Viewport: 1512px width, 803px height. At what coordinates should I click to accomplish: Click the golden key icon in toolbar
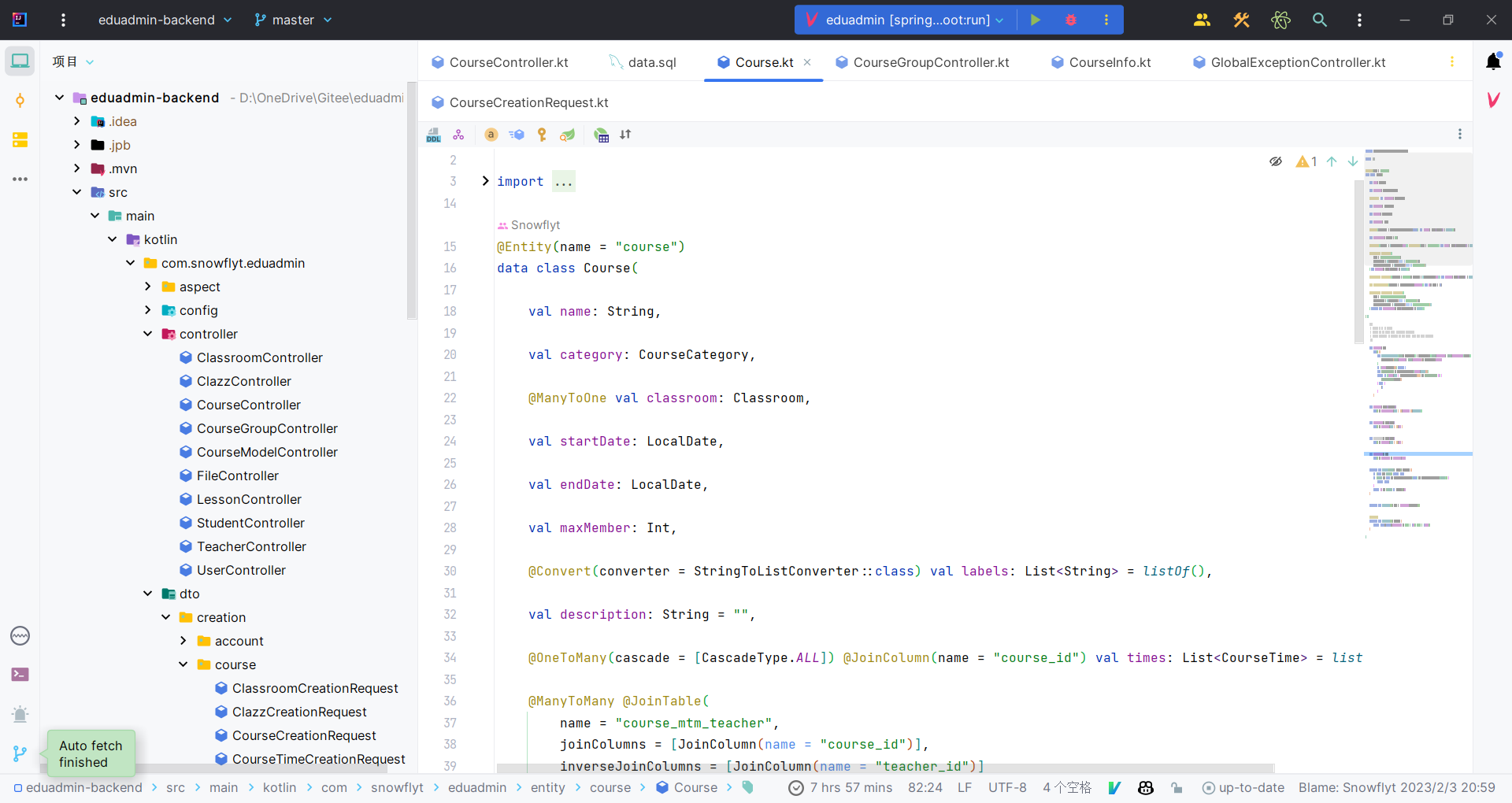542,135
